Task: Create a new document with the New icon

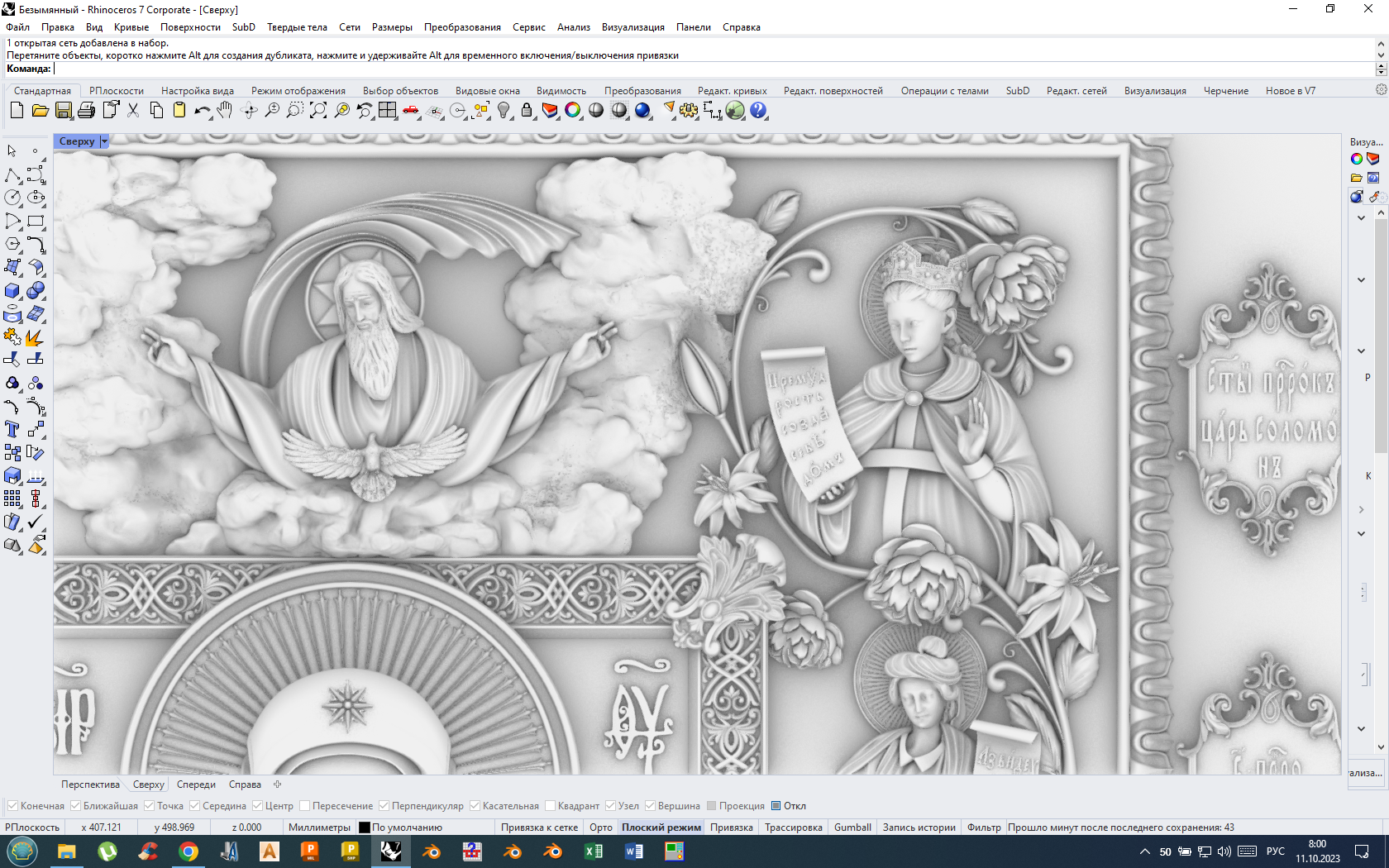Action: coord(17,110)
